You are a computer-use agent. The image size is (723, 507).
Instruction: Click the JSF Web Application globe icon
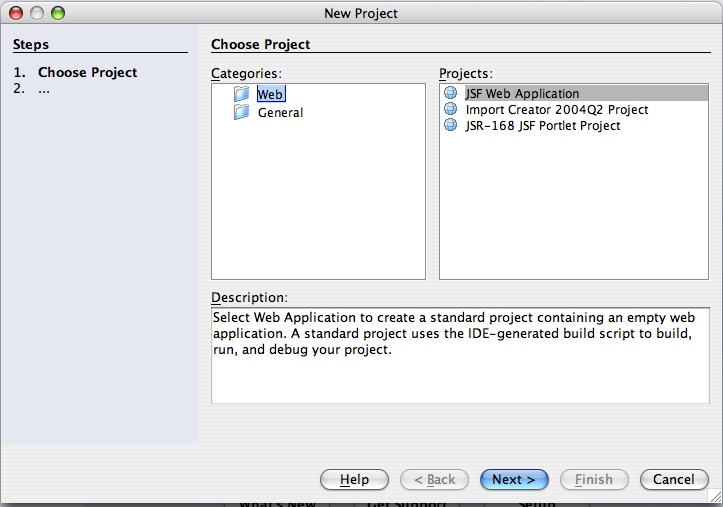(450, 93)
